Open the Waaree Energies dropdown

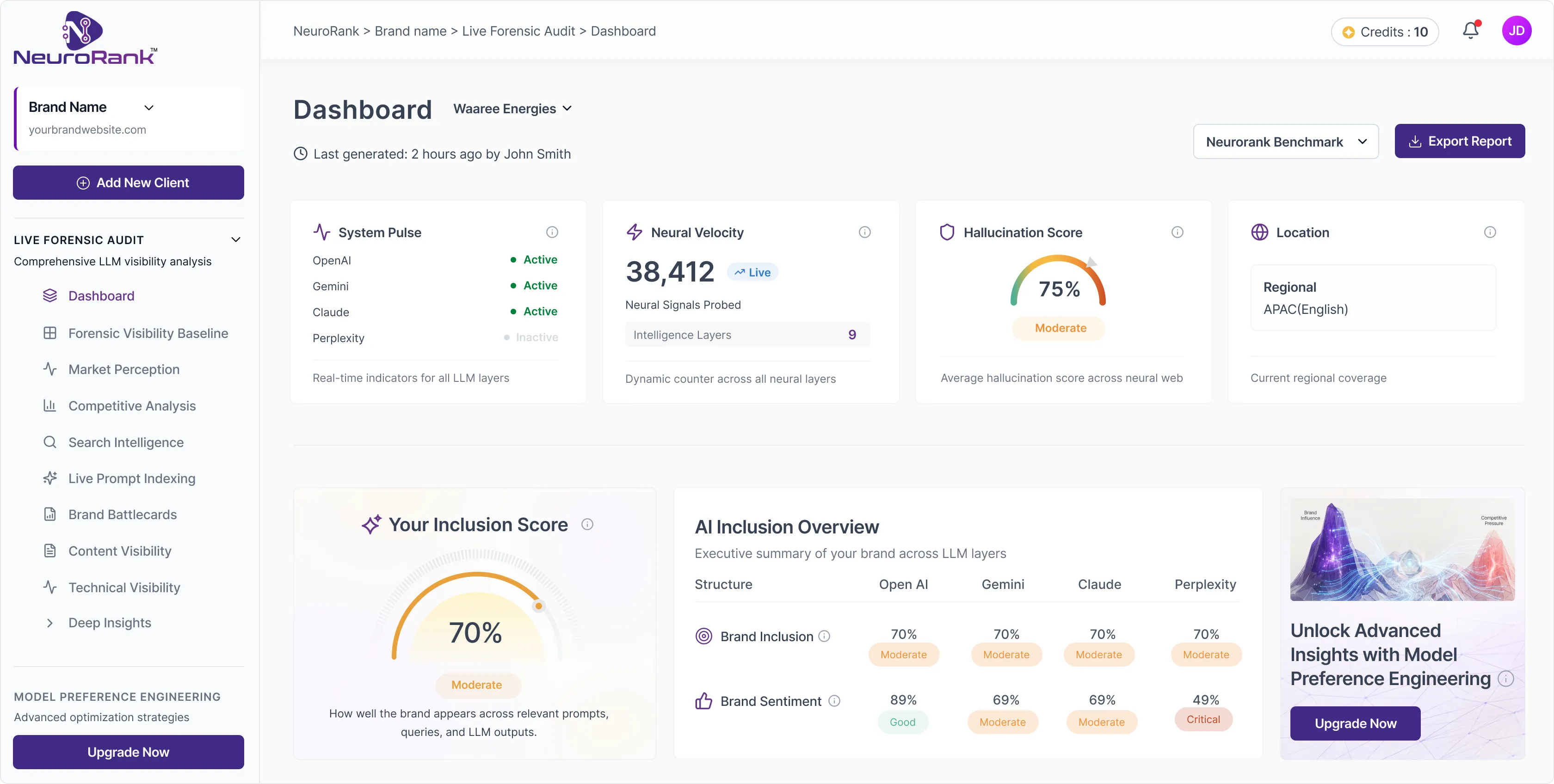pyautogui.click(x=512, y=109)
